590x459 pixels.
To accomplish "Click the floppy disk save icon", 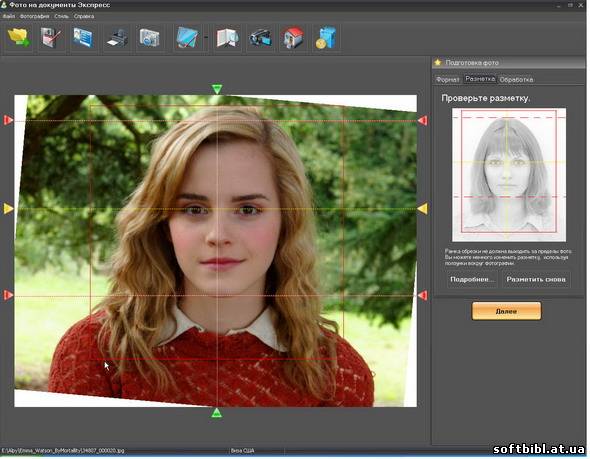I will pos(51,38).
